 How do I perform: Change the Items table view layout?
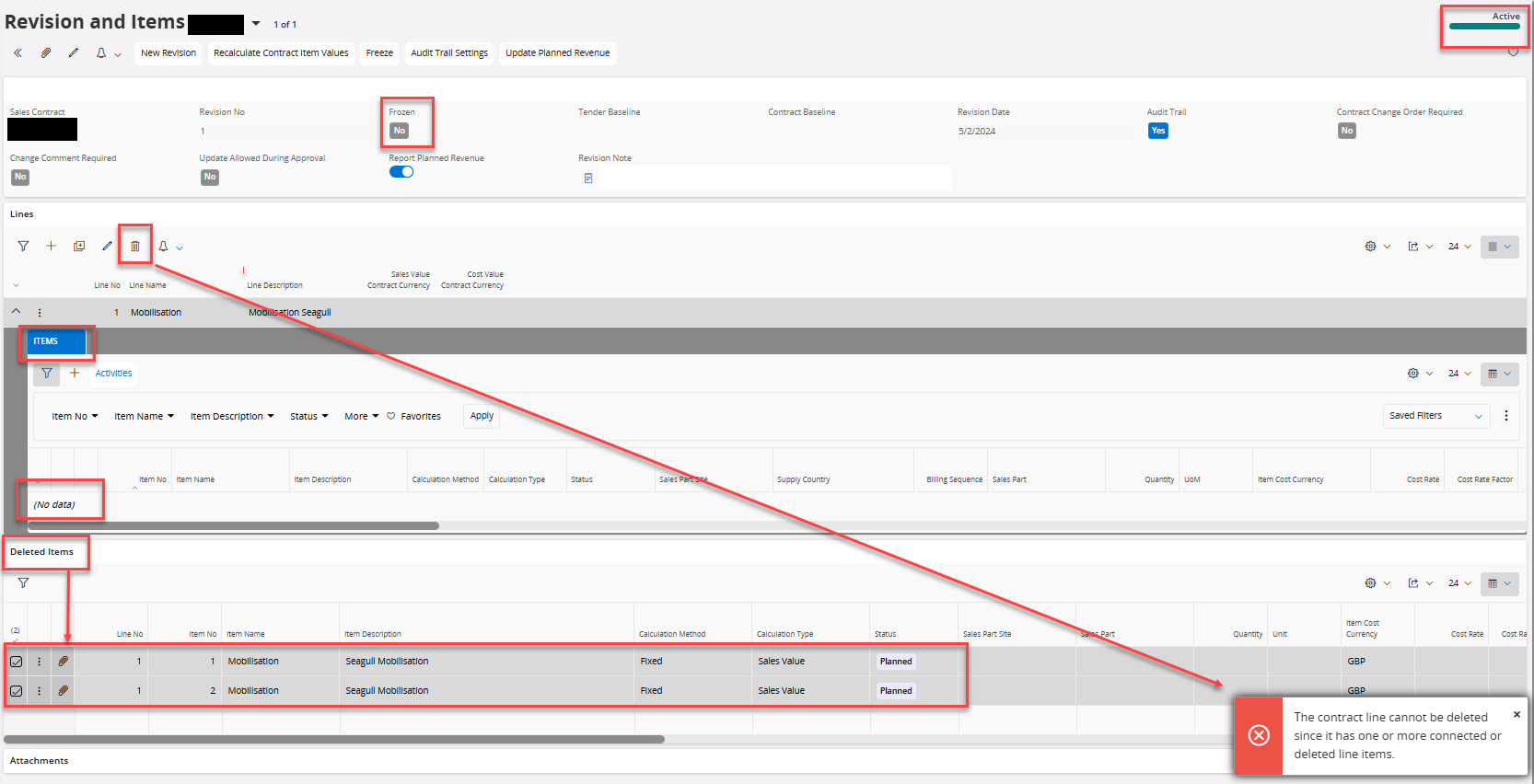[x=1500, y=374]
